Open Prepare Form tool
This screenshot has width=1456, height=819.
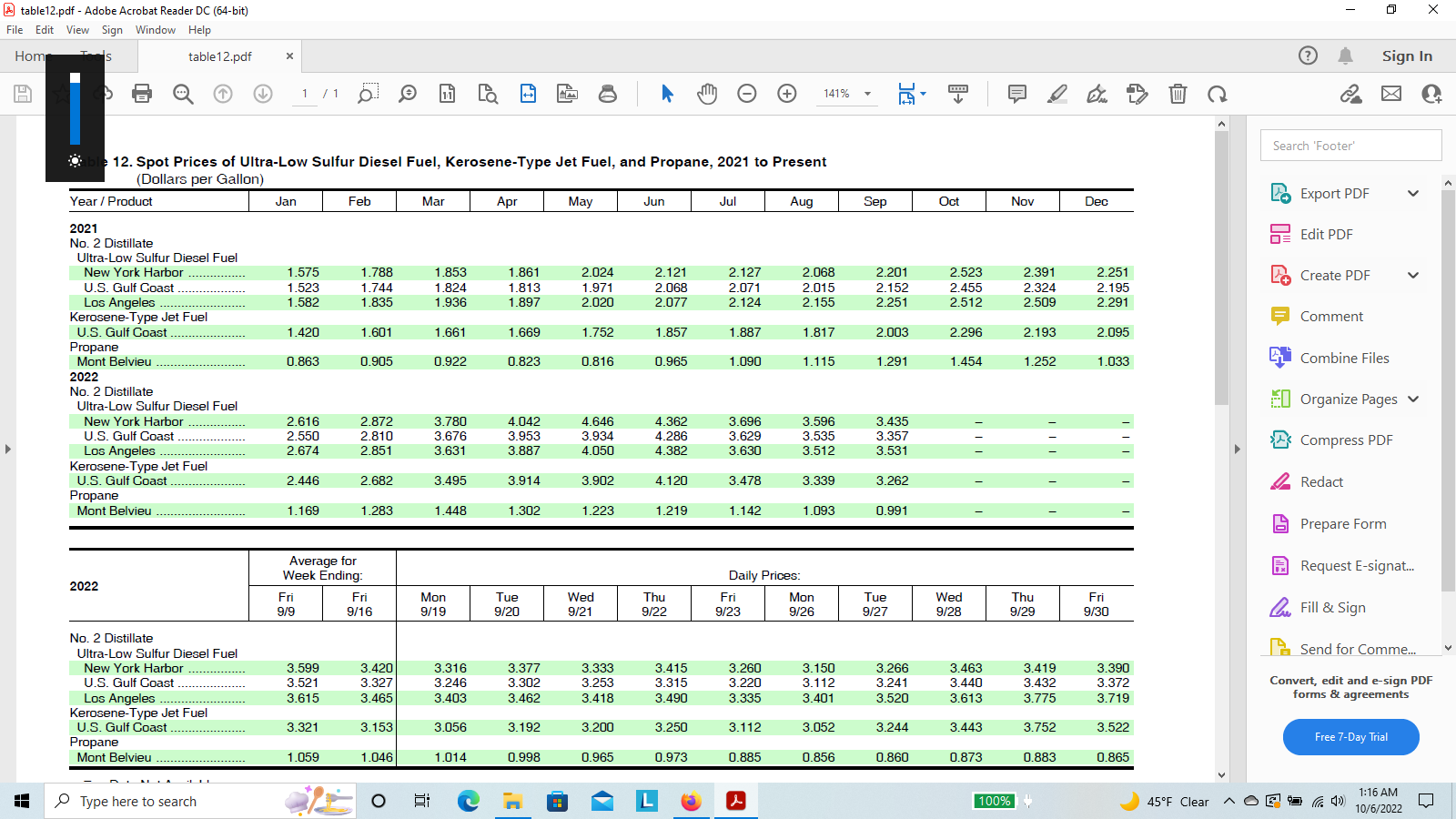pos(1329,523)
